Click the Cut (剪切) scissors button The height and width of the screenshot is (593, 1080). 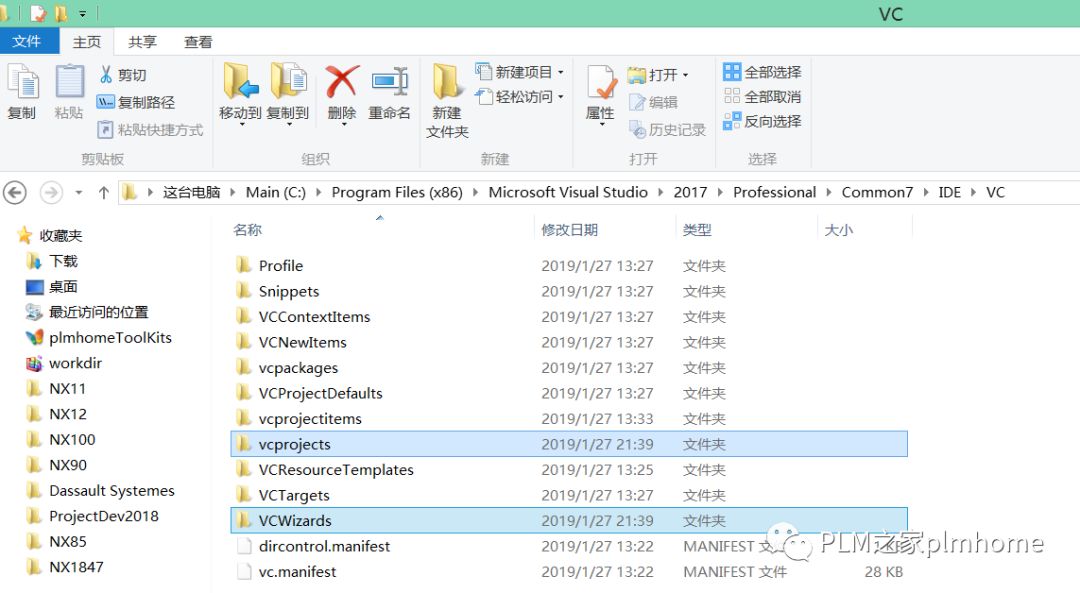point(123,75)
